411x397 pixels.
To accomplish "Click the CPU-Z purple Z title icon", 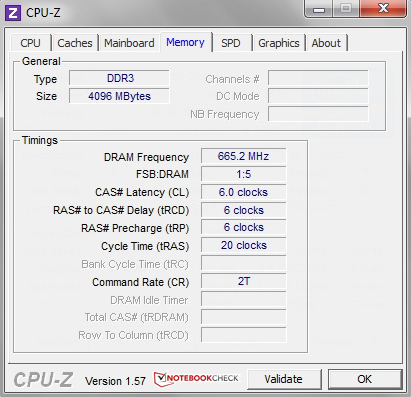I will tap(13, 13).
